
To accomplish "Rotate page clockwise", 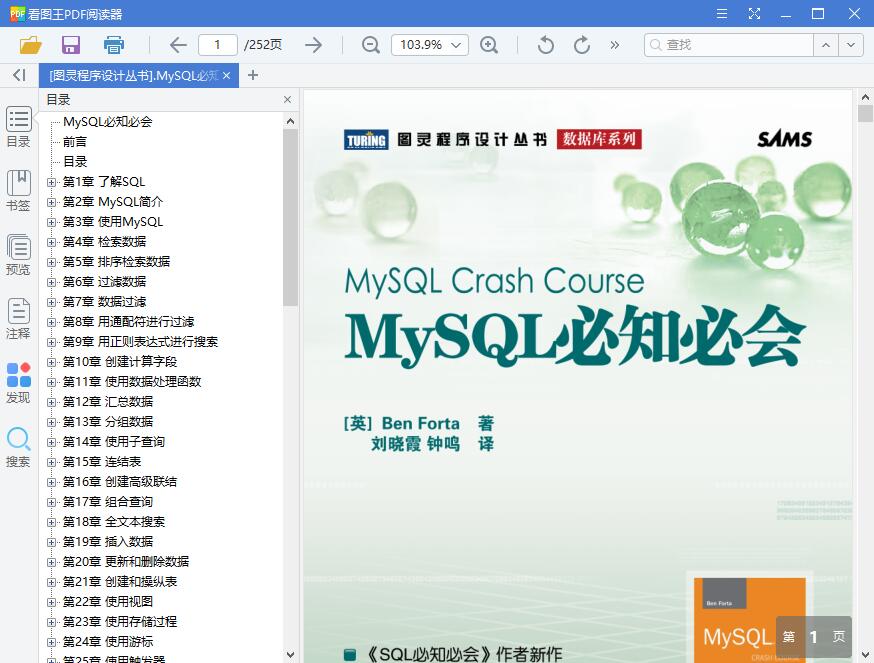I will (581, 45).
